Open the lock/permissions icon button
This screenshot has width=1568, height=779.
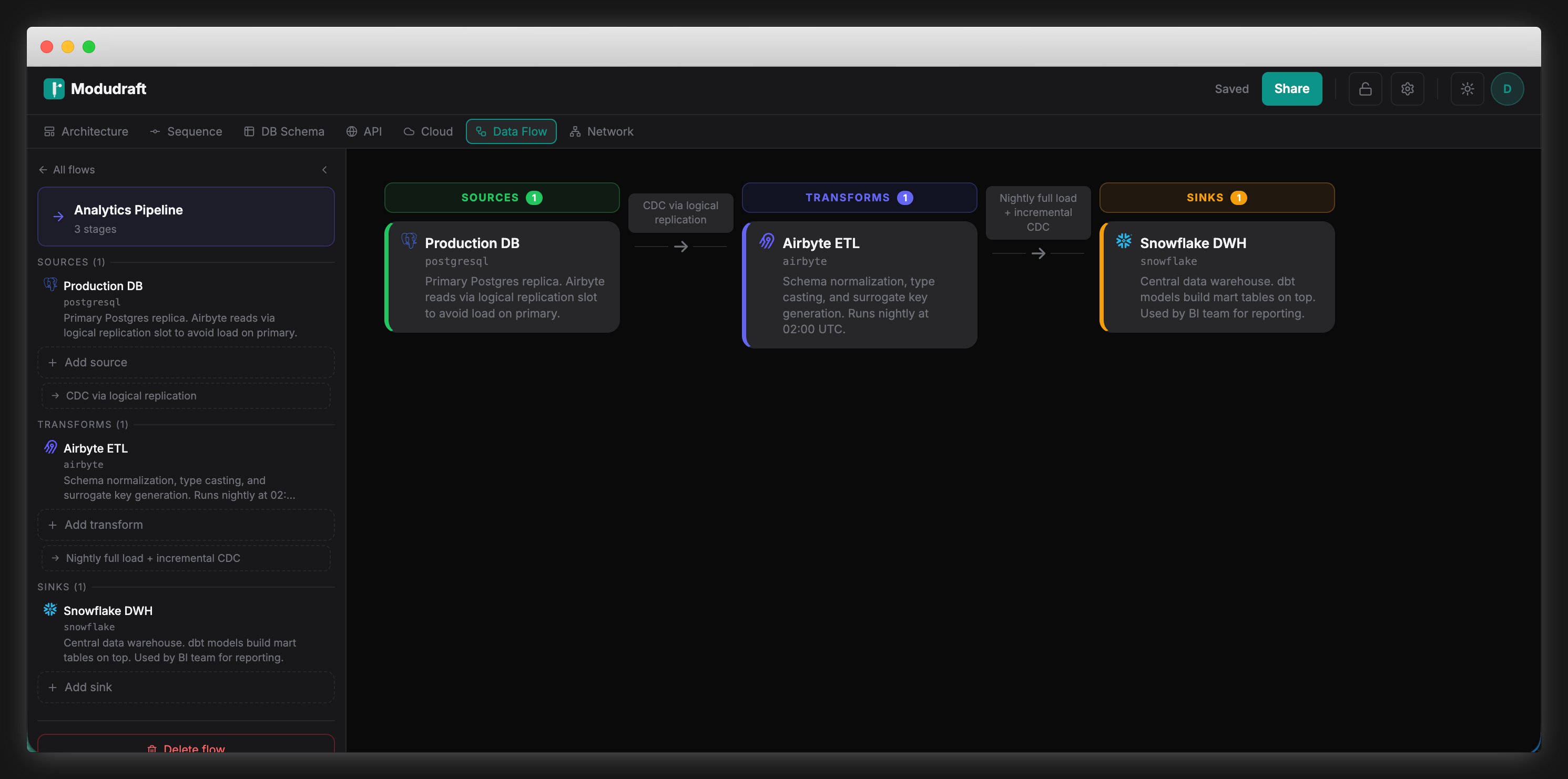click(x=1365, y=89)
